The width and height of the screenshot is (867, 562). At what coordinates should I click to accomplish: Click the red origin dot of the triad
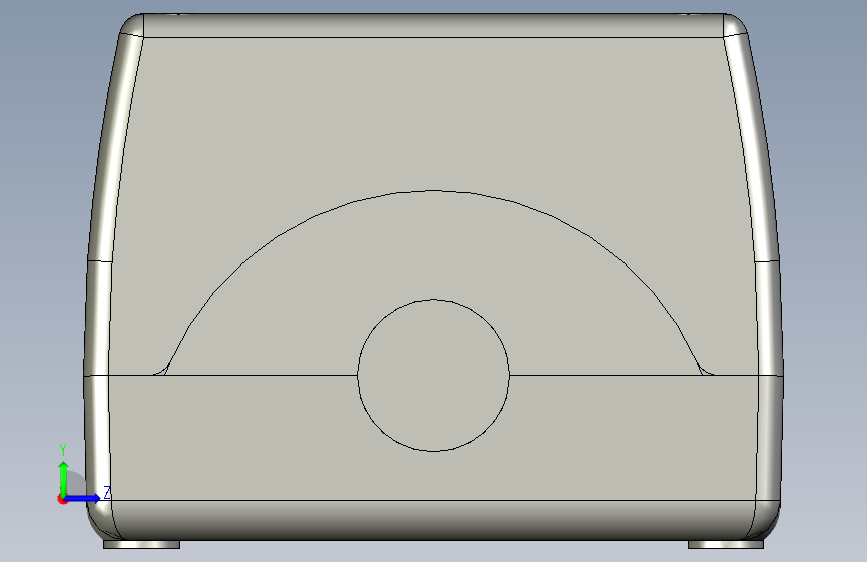point(62,499)
